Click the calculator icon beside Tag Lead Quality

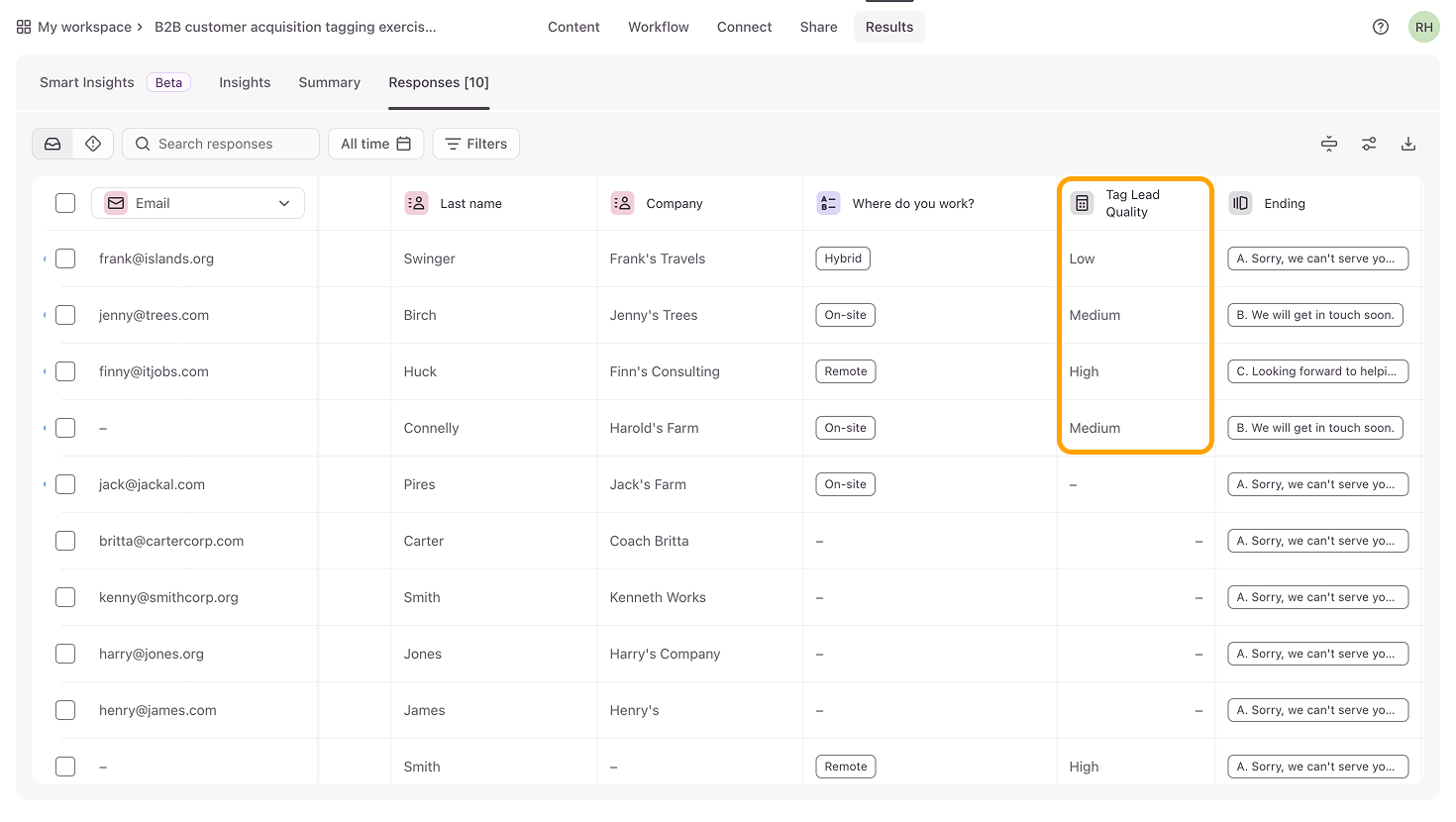pos(1083,203)
